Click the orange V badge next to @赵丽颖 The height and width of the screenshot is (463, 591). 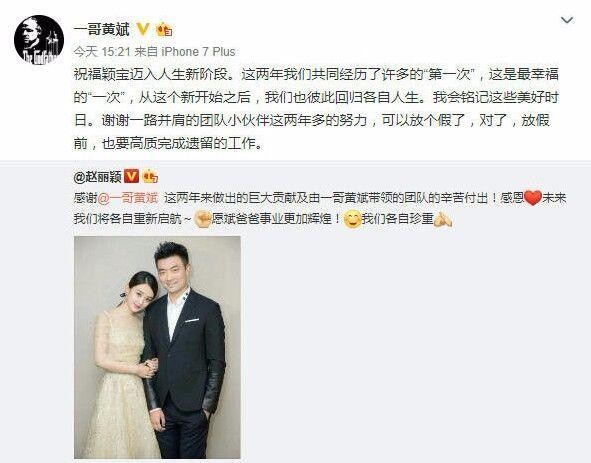point(131,176)
